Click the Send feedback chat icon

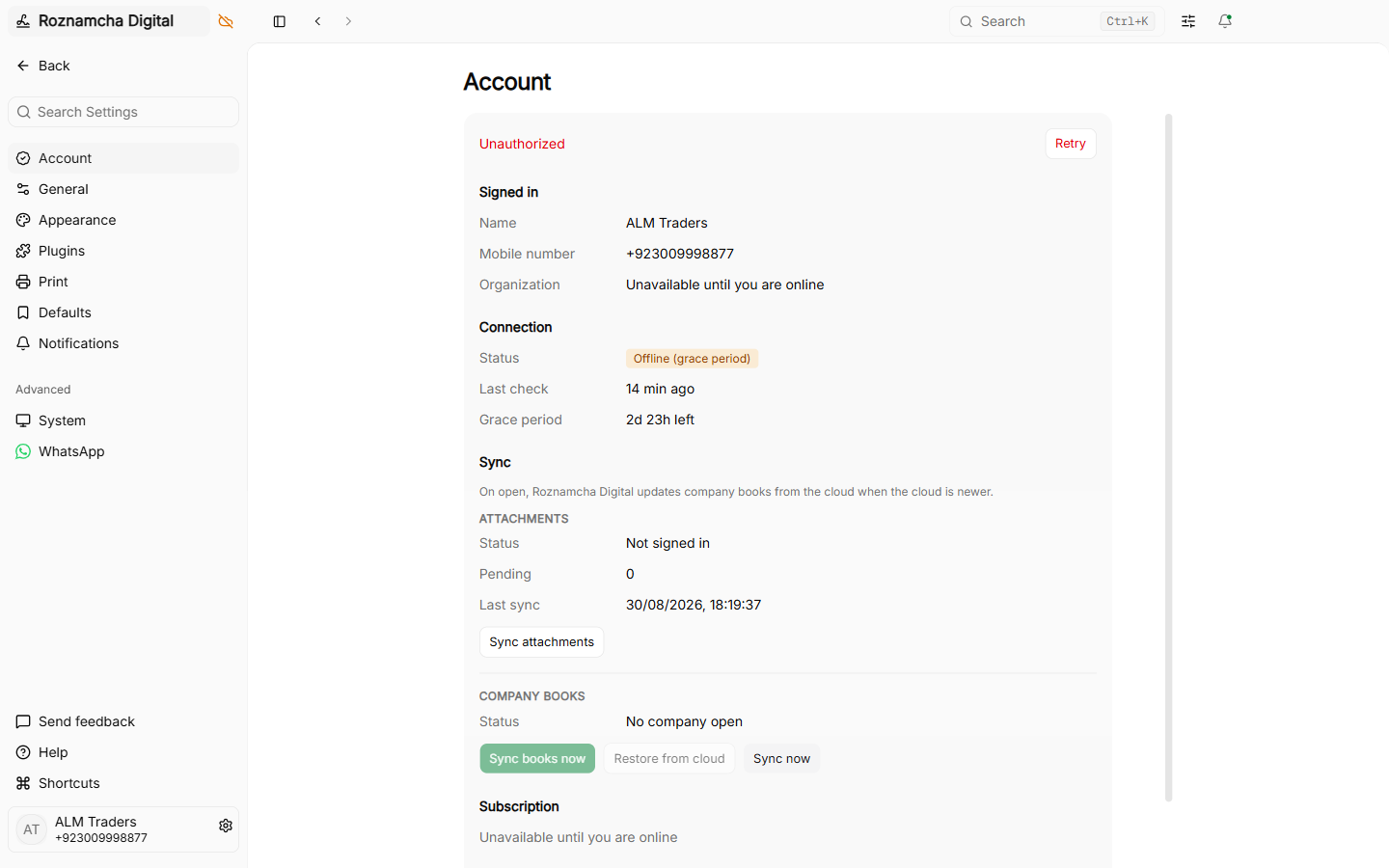(23, 721)
